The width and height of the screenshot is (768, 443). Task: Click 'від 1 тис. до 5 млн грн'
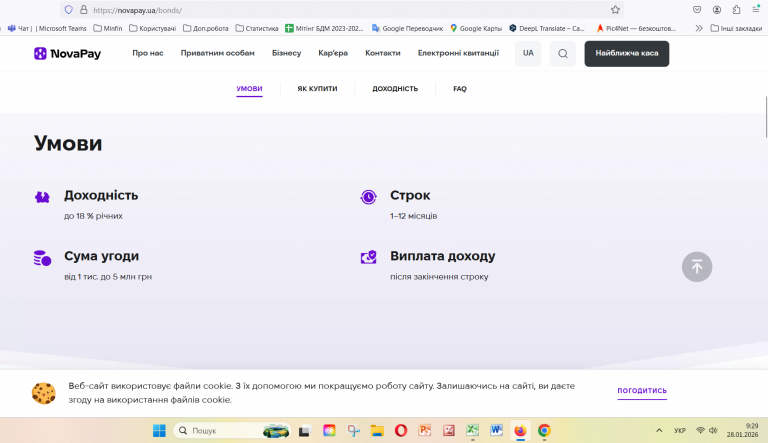108,277
